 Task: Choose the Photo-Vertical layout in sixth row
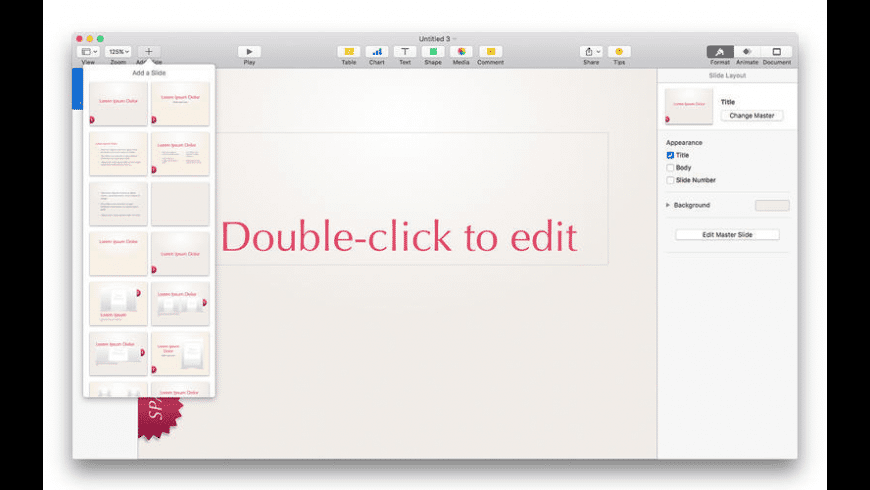[x=180, y=353]
